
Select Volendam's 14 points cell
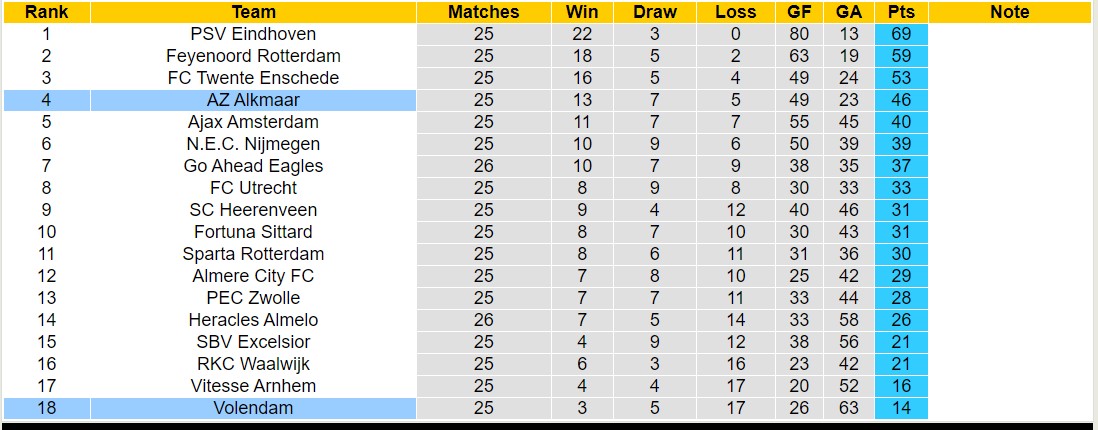click(x=901, y=408)
